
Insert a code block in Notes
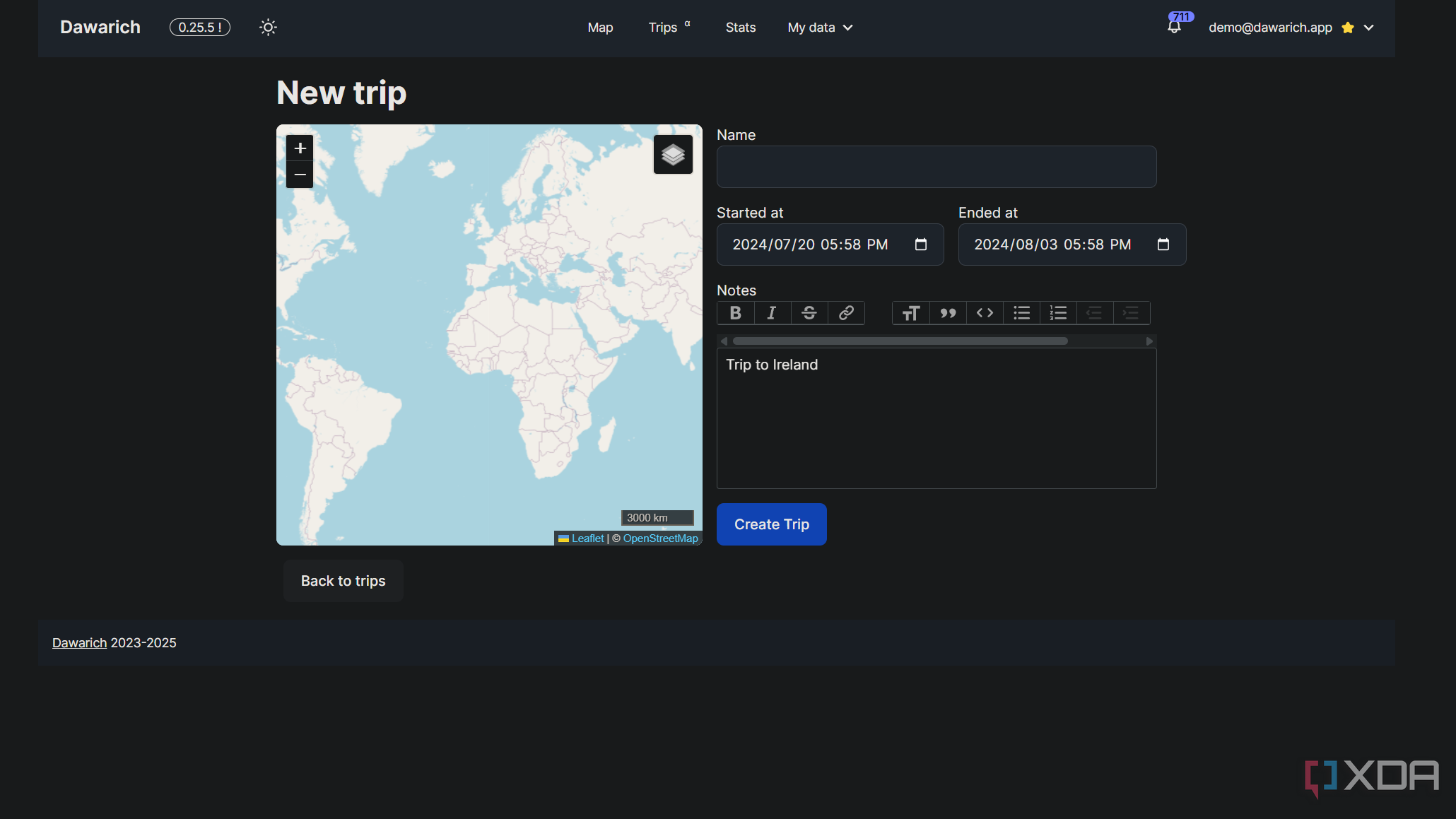[985, 313]
